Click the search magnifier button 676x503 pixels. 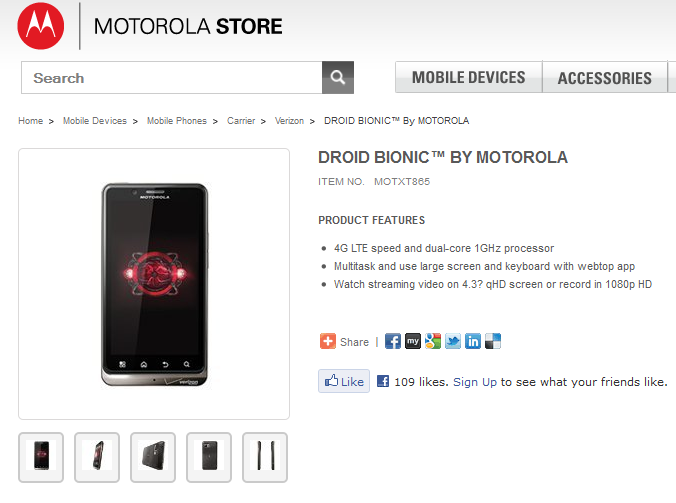click(338, 77)
